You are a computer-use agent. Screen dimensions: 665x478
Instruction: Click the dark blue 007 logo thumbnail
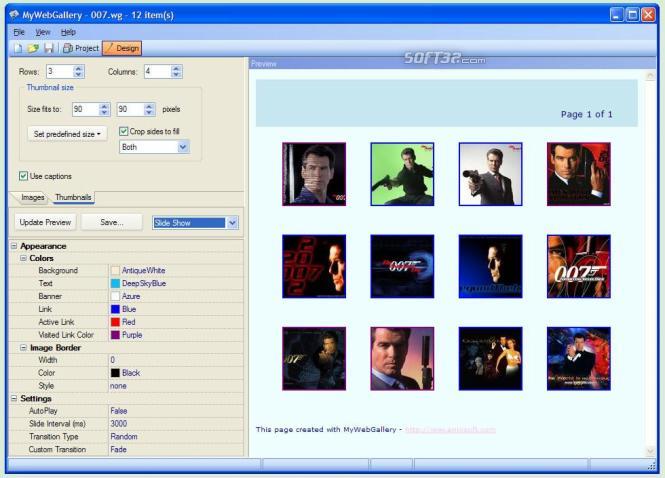[x=402, y=266]
